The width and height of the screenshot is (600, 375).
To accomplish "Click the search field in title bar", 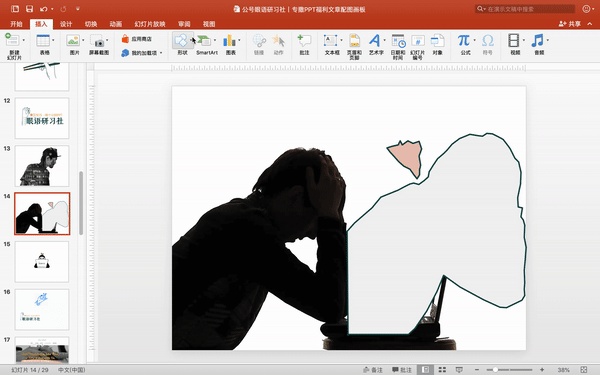I will coord(525,9).
